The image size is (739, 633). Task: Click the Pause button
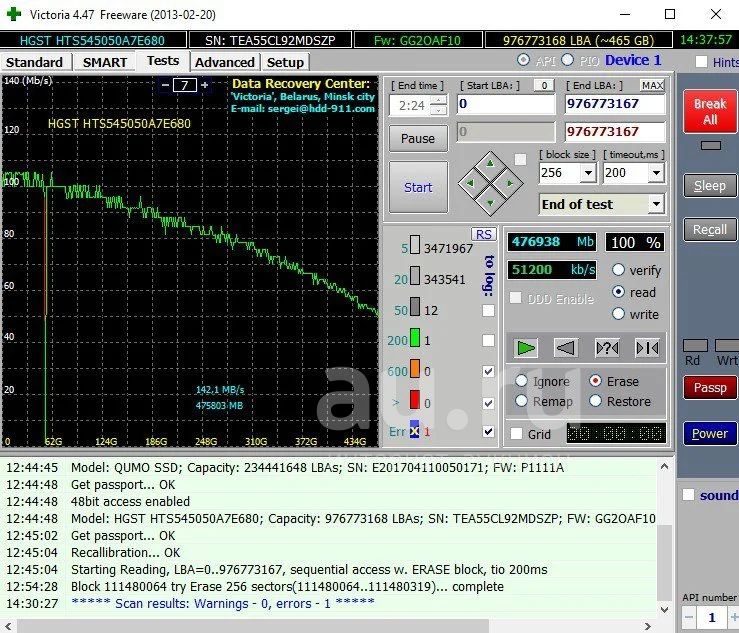point(418,139)
